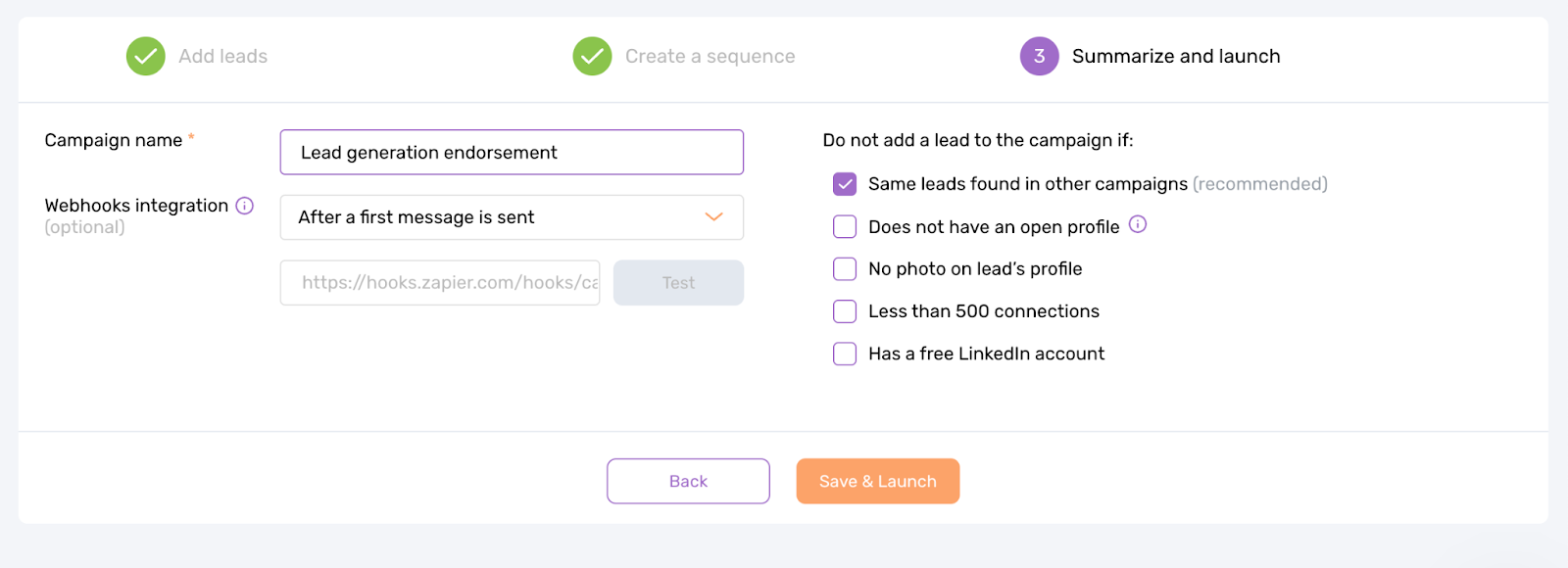The width and height of the screenshot is (1568, 568).
Task: Click the orange chevron on the webhook trigger dropdown
Action: click(x=712, y=216)
